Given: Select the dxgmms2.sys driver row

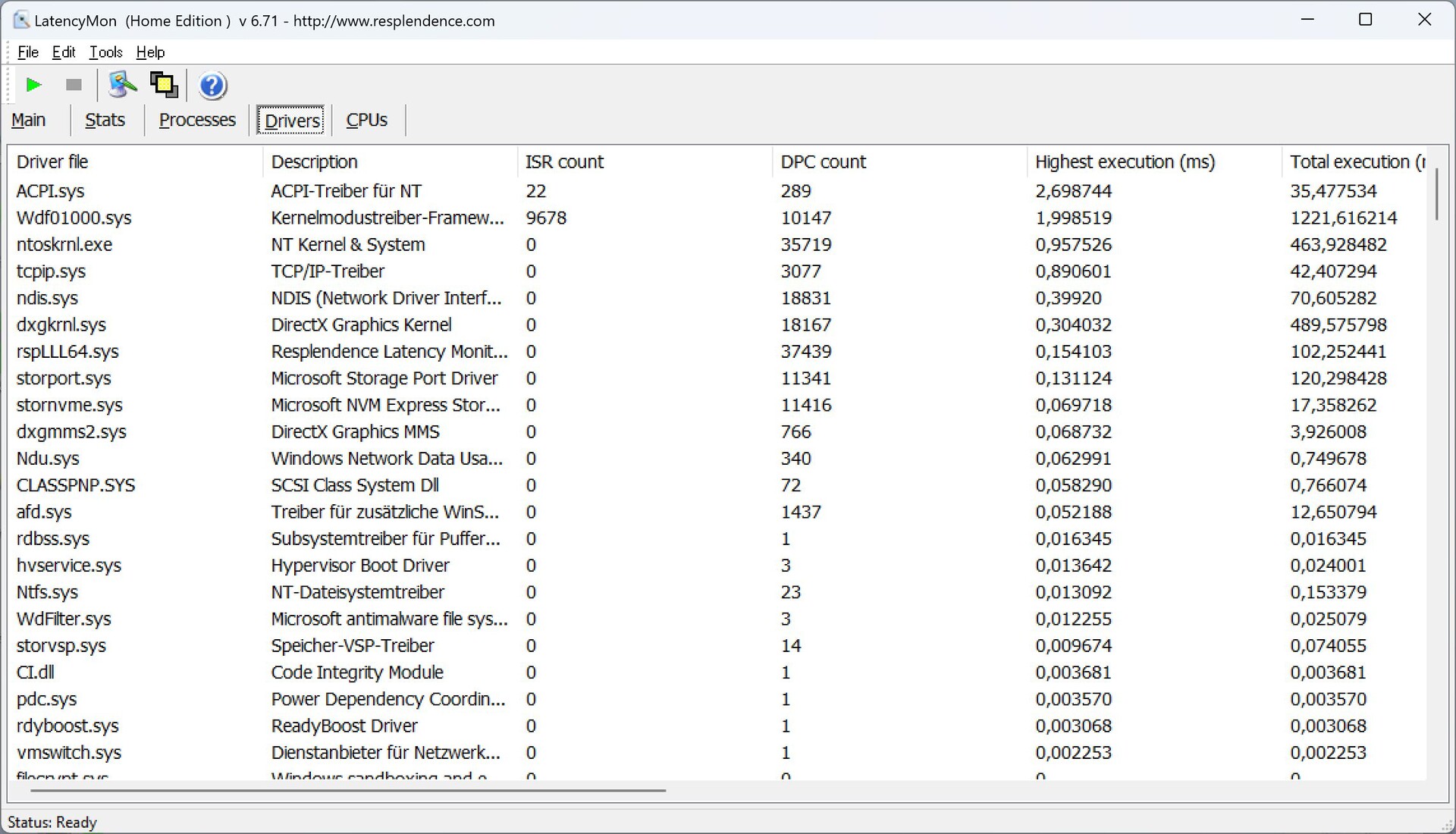Looking at the screenshot, I should pos(717,432).
